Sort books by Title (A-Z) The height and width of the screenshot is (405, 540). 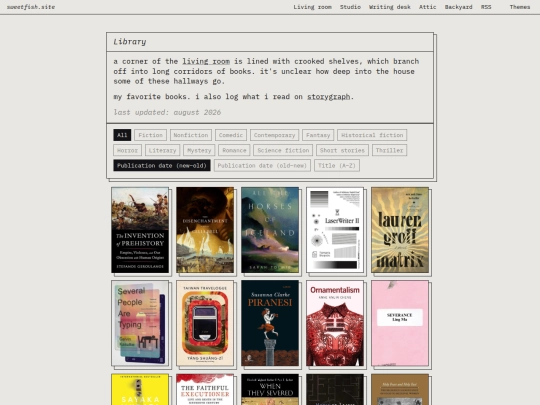(337, 165)
